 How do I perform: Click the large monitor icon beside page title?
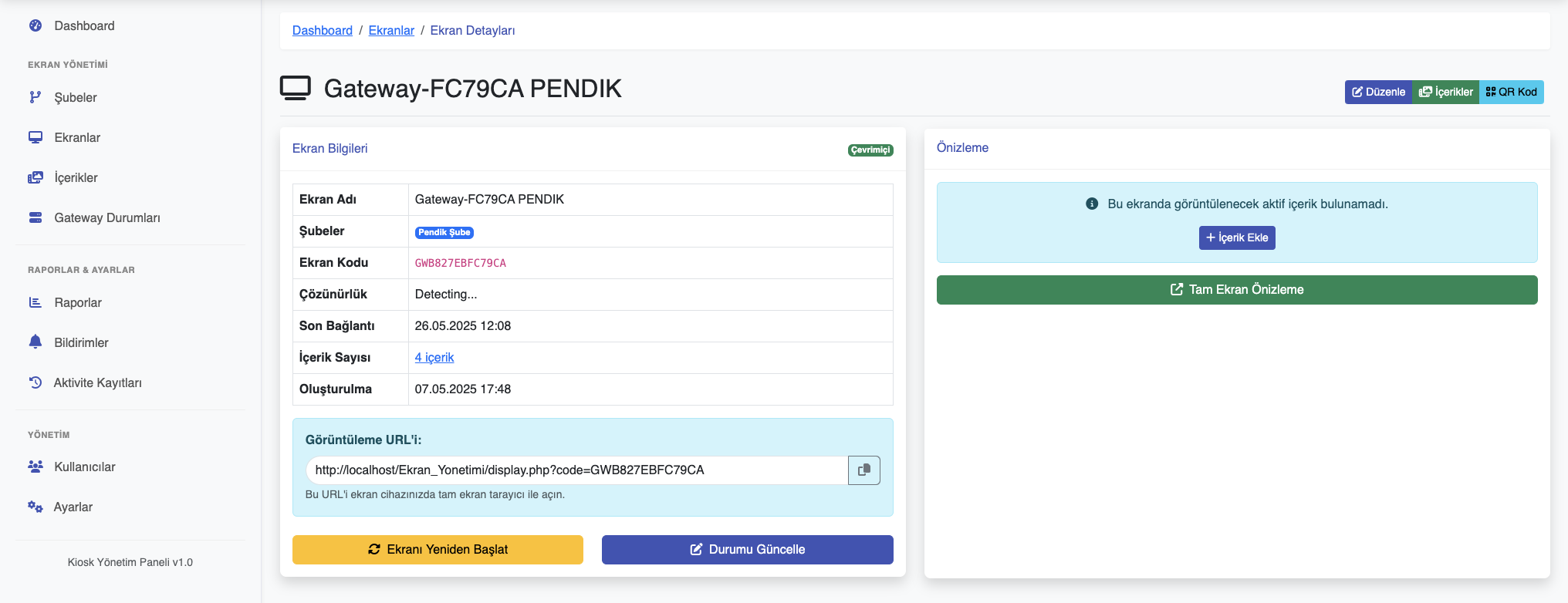click(x=296, y=88)
